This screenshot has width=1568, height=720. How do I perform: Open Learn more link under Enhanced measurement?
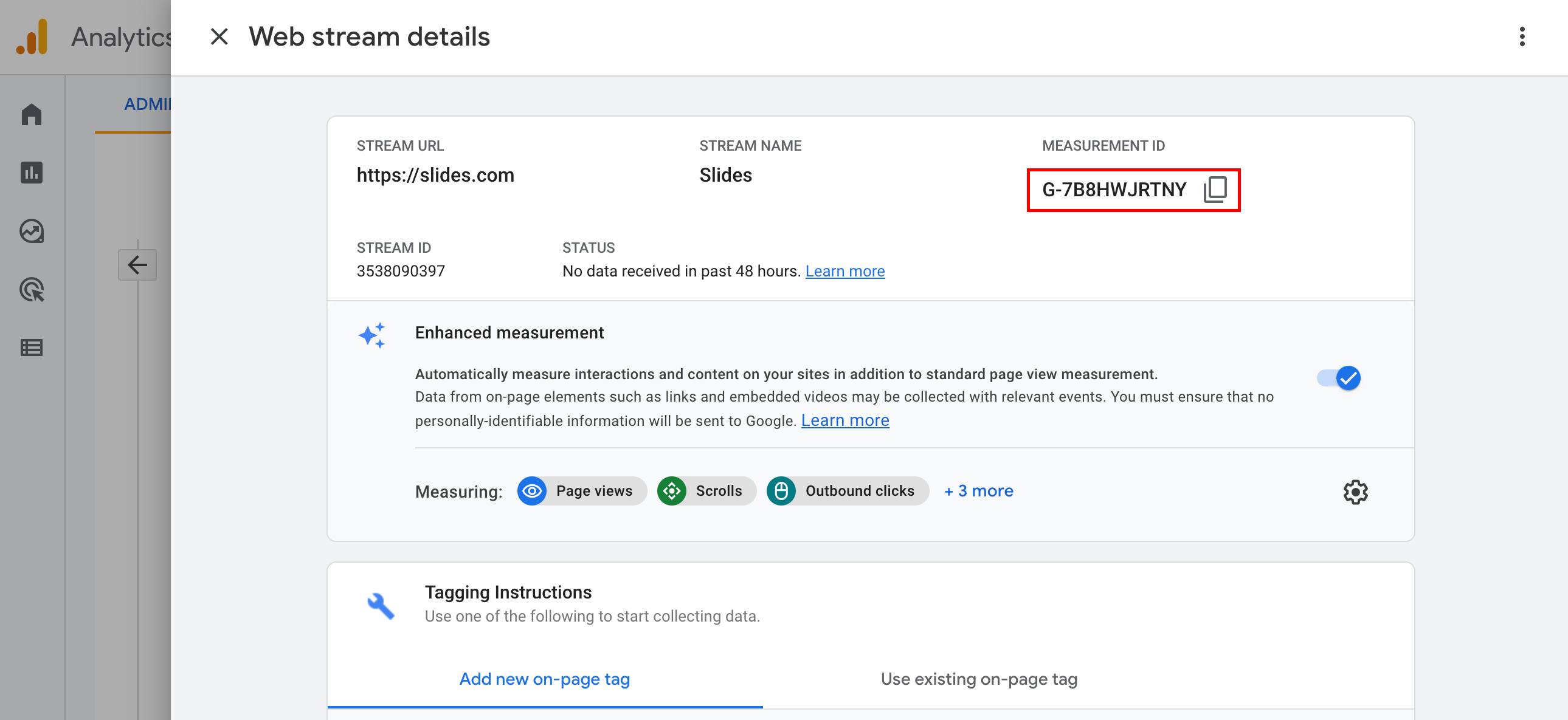(845, 420)
